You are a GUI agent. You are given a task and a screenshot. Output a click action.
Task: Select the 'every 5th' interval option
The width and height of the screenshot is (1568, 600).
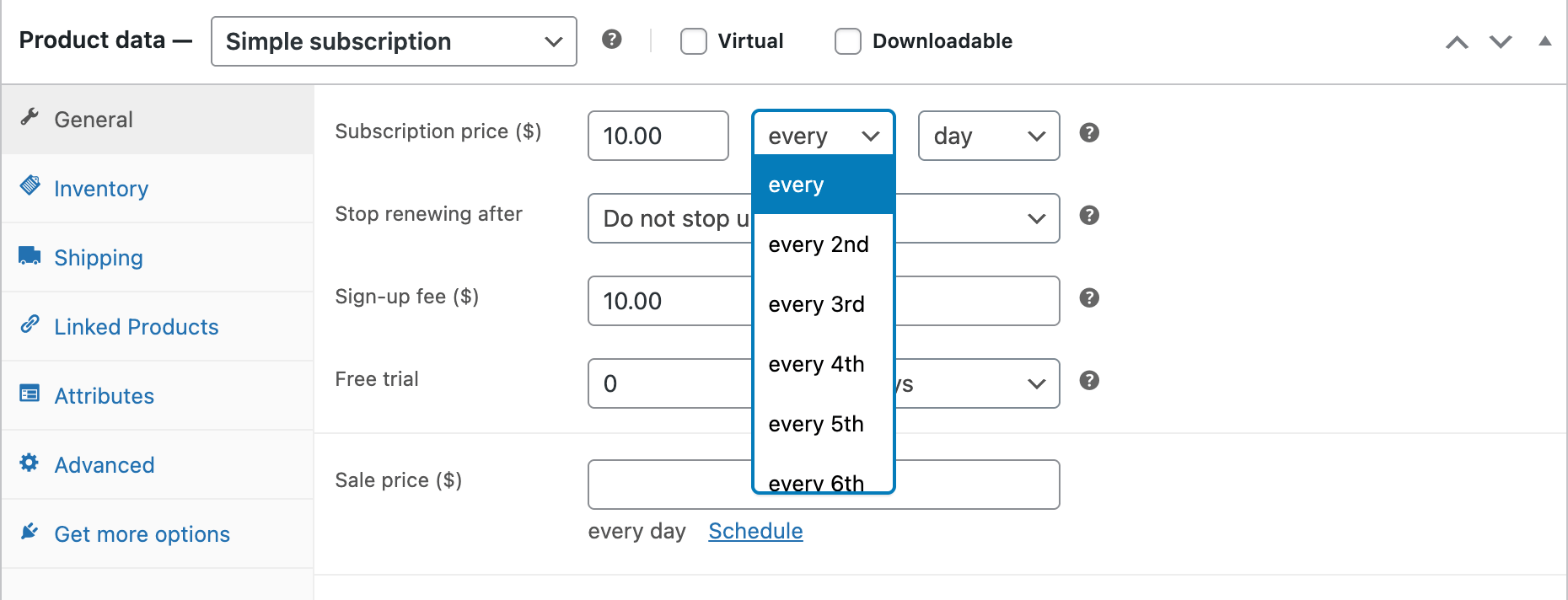tap(823, 424)
